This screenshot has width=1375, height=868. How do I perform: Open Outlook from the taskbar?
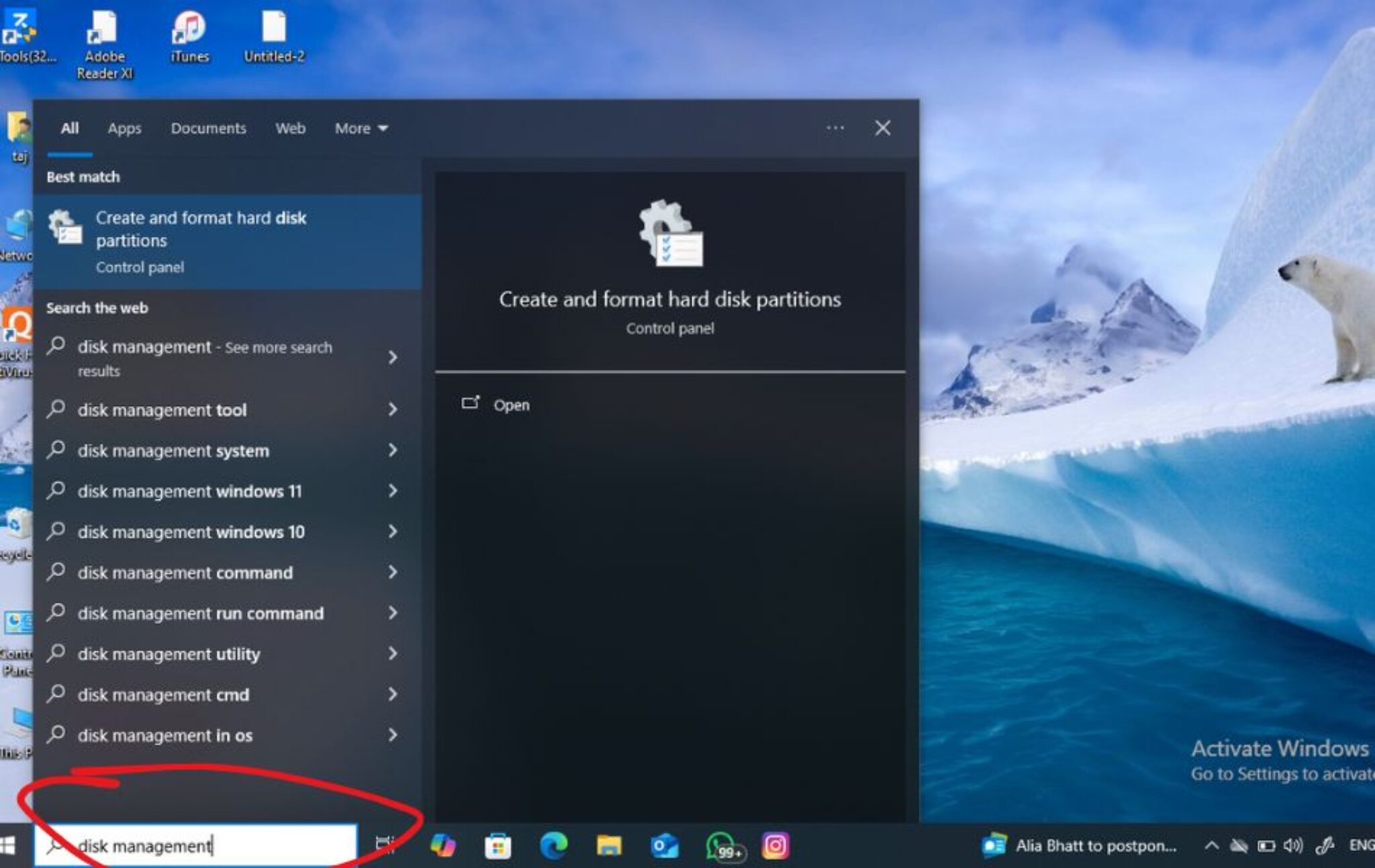tap(664, 845)
